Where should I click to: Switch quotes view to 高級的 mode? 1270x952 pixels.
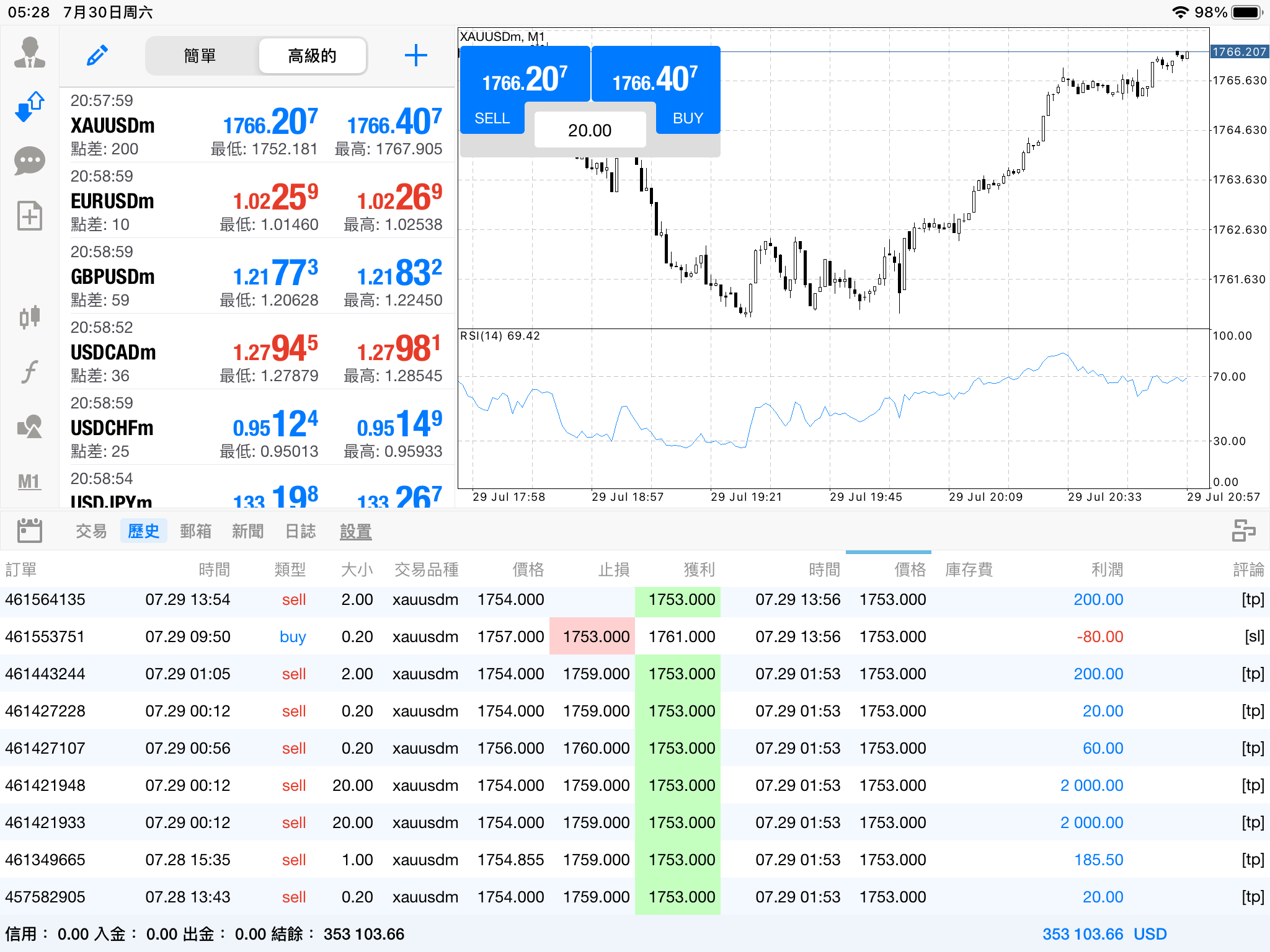tap(313, 56)
